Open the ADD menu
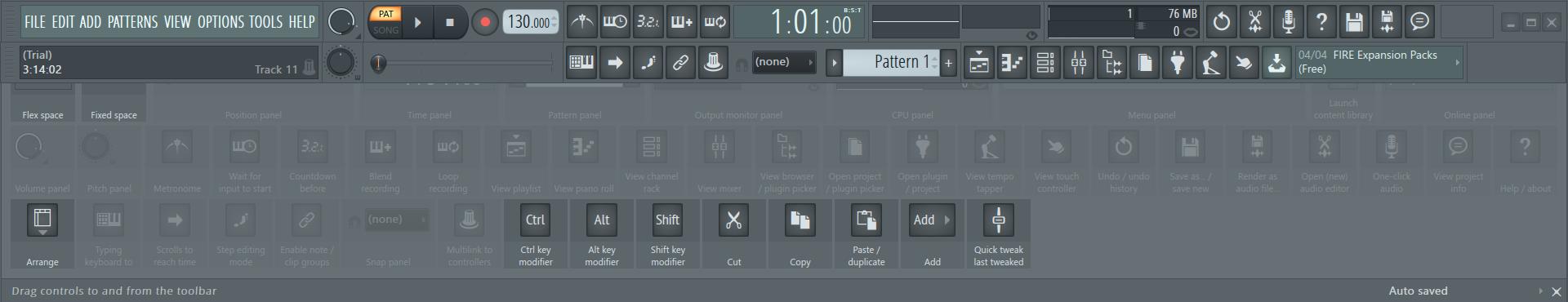The height and width of the screenshot is (302, 1568). [91, 22]
